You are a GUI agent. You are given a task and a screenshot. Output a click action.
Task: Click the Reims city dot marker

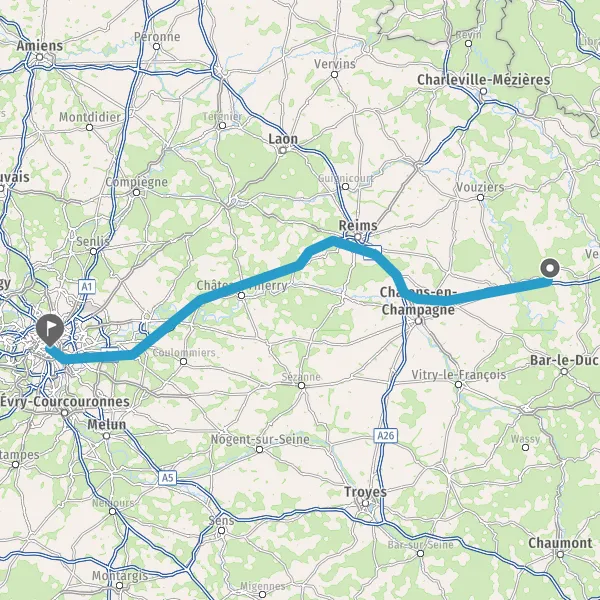click(x=357, y=237)
